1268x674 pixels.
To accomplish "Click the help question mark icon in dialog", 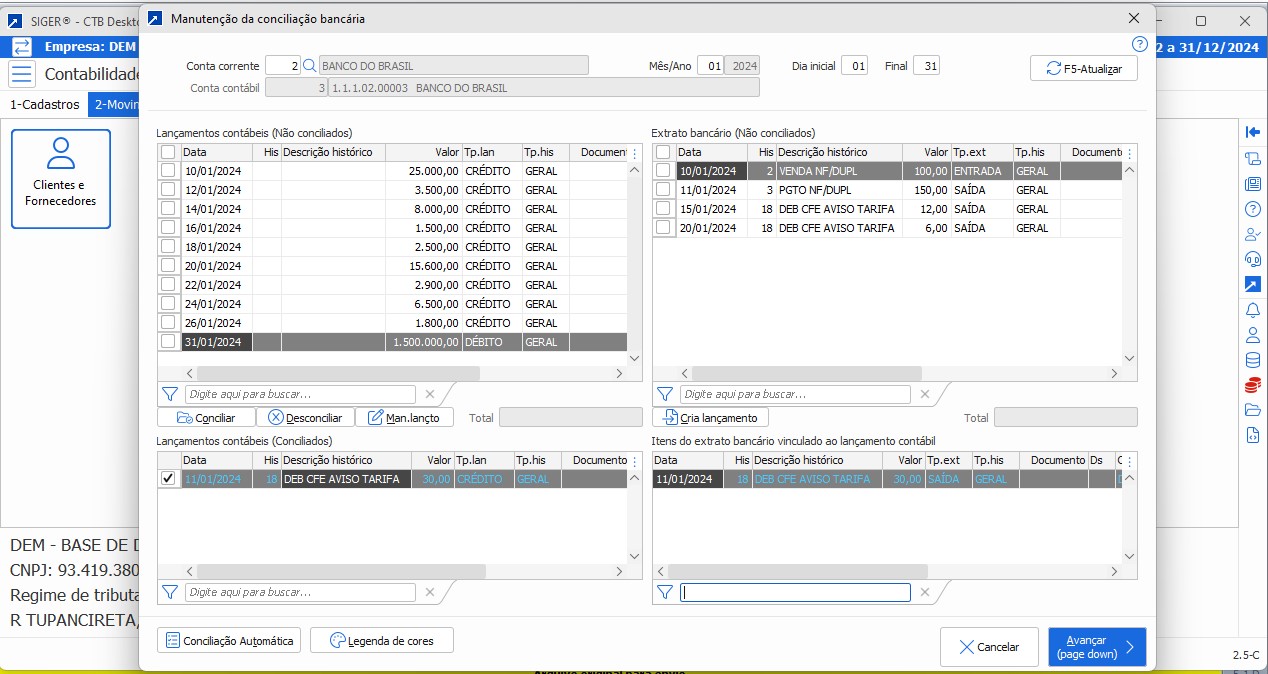I will tap(1139, 44).
